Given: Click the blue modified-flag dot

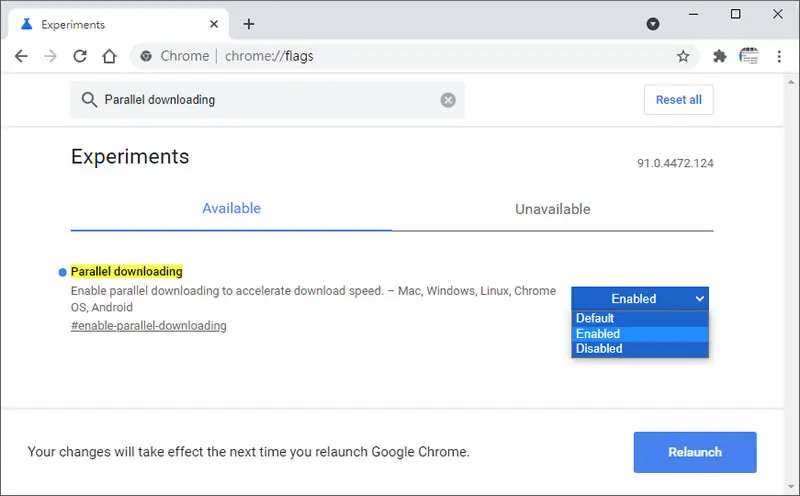Looking at the screenshot, I should pyautogui.click(x=62, y=272).
